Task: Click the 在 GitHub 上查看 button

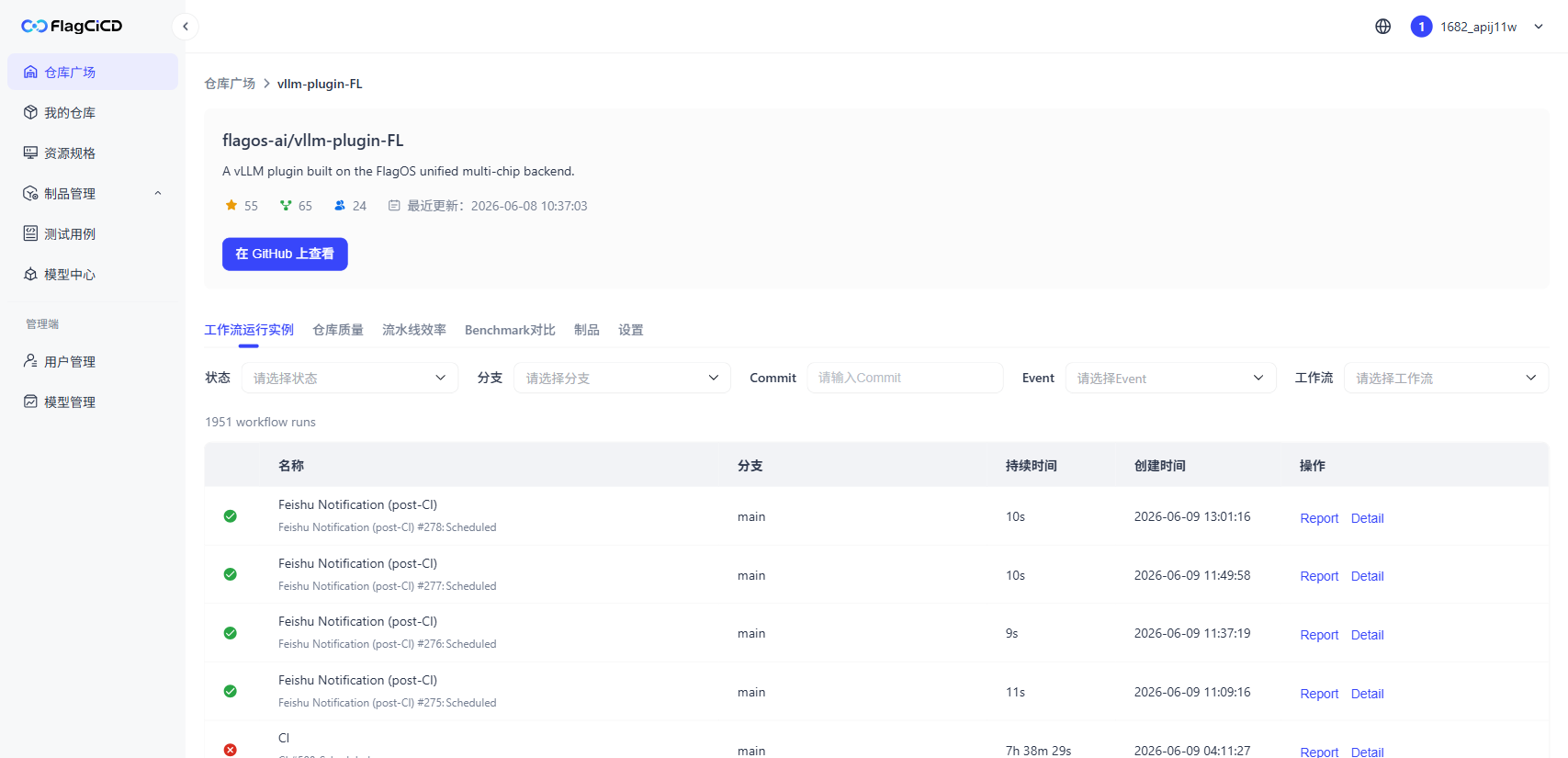Action: (285, 254)
